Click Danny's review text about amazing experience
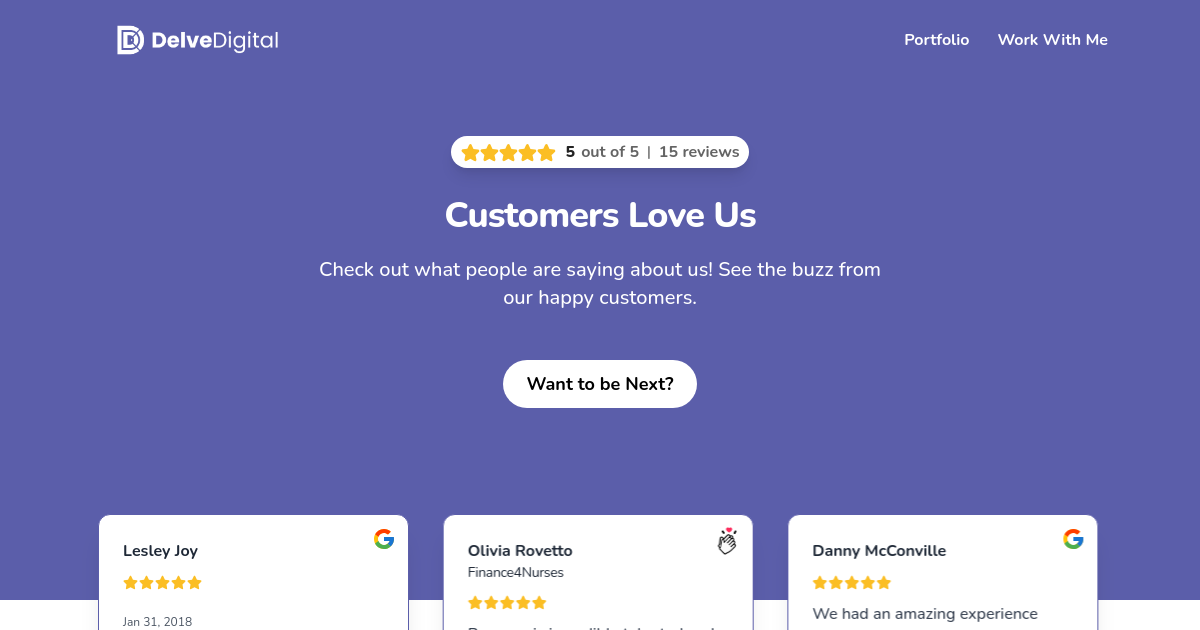Screen dimensions: 1200x630 pyautogui.click(x=925, y=614)
